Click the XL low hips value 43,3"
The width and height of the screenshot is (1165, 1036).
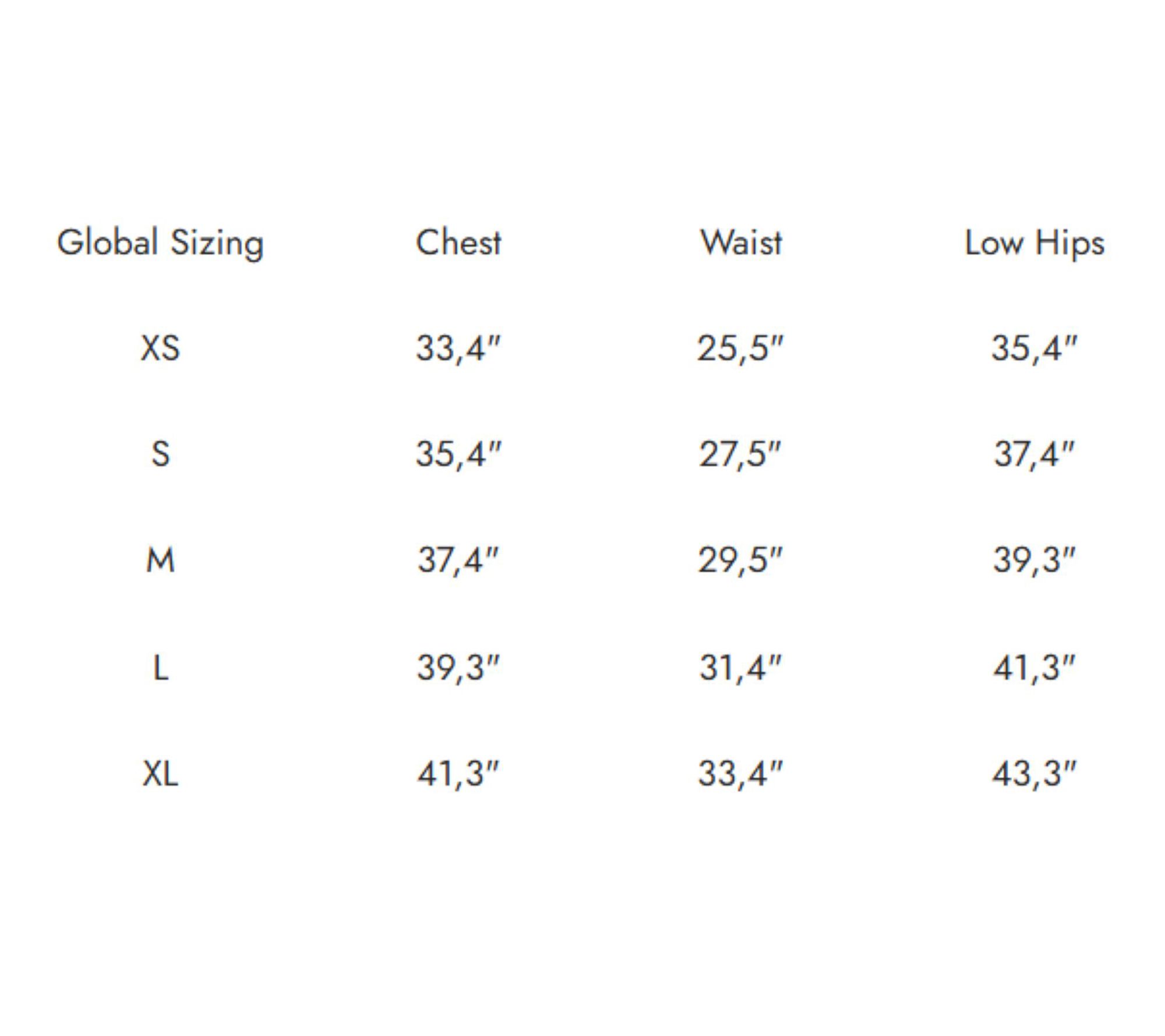[1035, 774]
